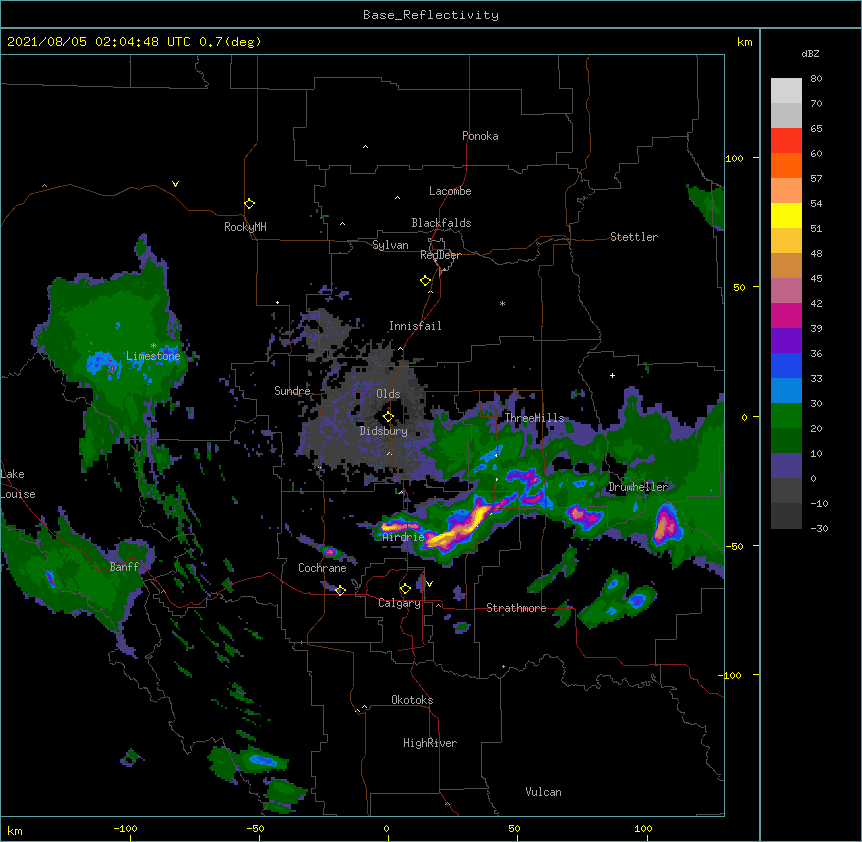Select the Limestone label
Screen dimensions: 862x842
(x=153, y=356)
